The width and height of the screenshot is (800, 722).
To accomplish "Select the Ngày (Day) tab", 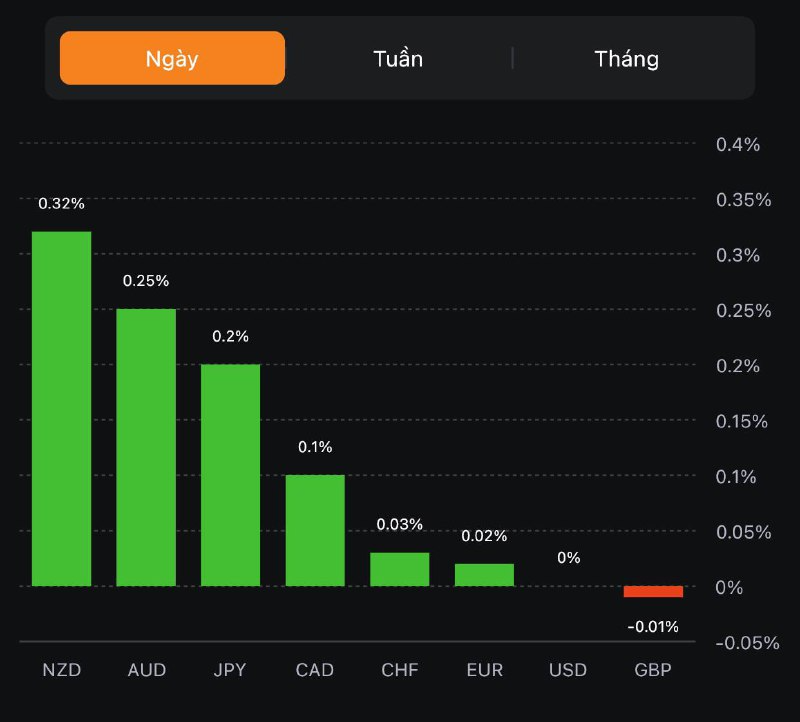I will pos(172,58).
